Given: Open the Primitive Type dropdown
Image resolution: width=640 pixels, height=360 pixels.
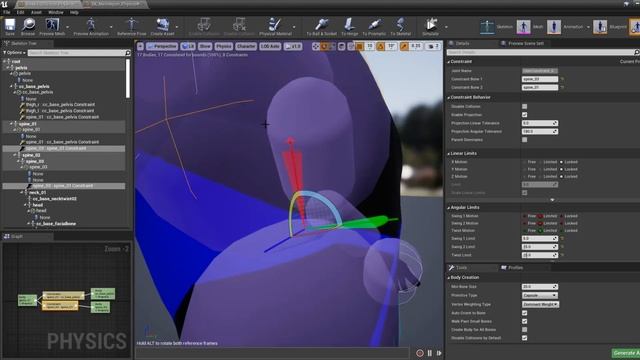Looking at the screenshot, I should click(x=540, y=295).
